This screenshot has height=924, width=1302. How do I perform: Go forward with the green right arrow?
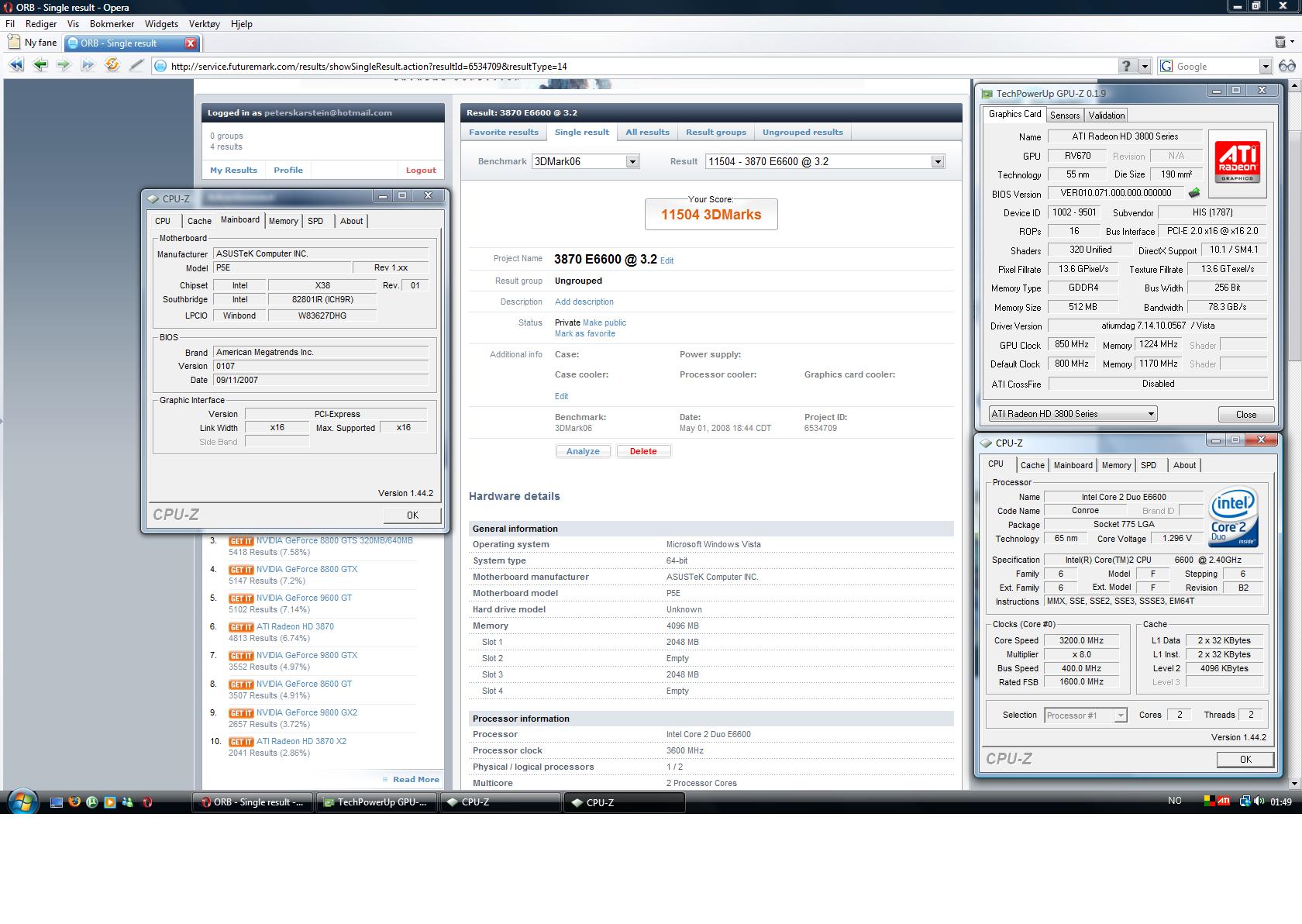click(x=64, y=66)
